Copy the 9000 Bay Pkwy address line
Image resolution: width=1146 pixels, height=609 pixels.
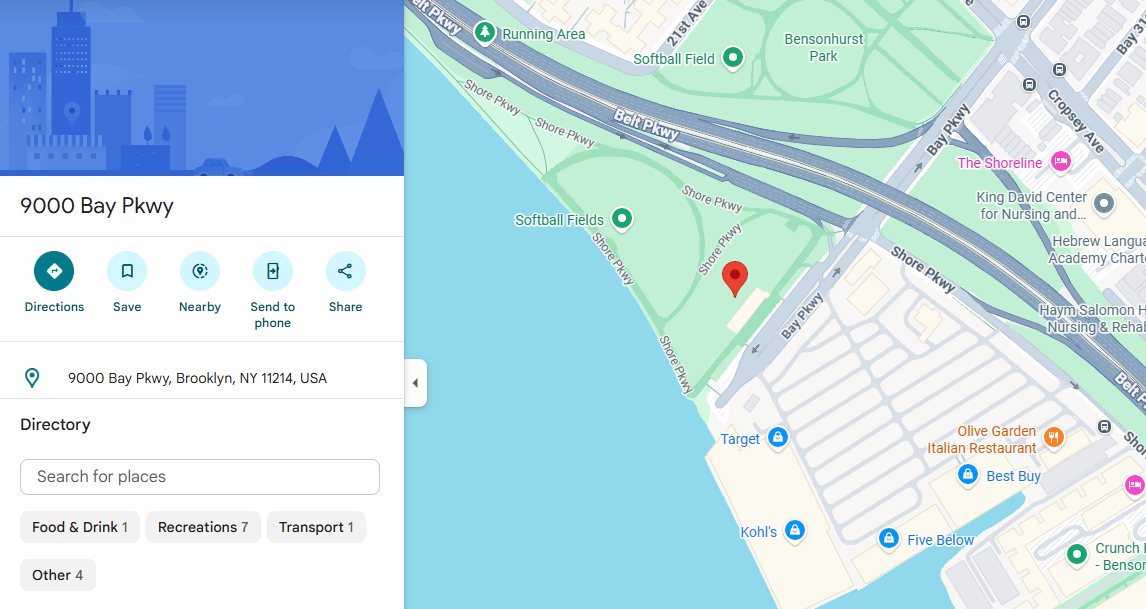click(x=197, y=378)
